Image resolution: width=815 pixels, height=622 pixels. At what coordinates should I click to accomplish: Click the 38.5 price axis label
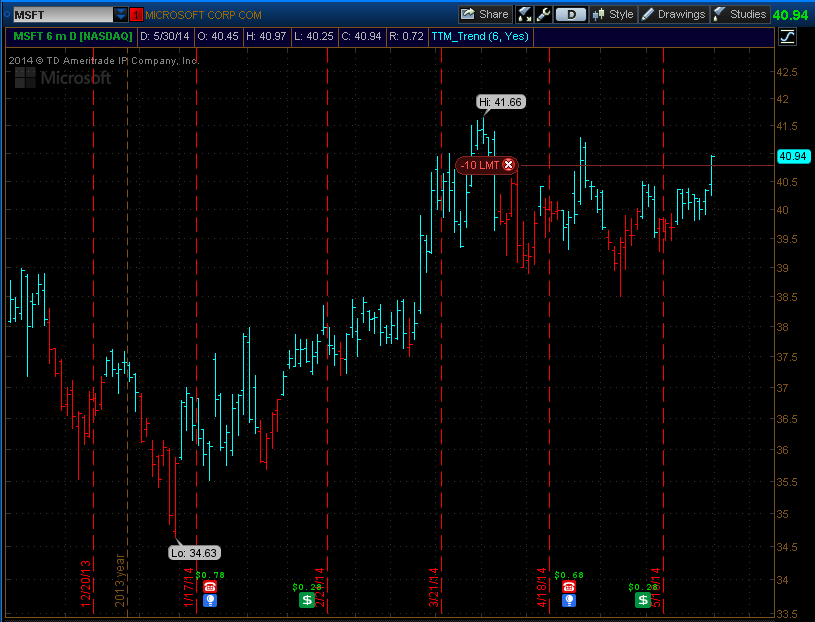point(786,297)
